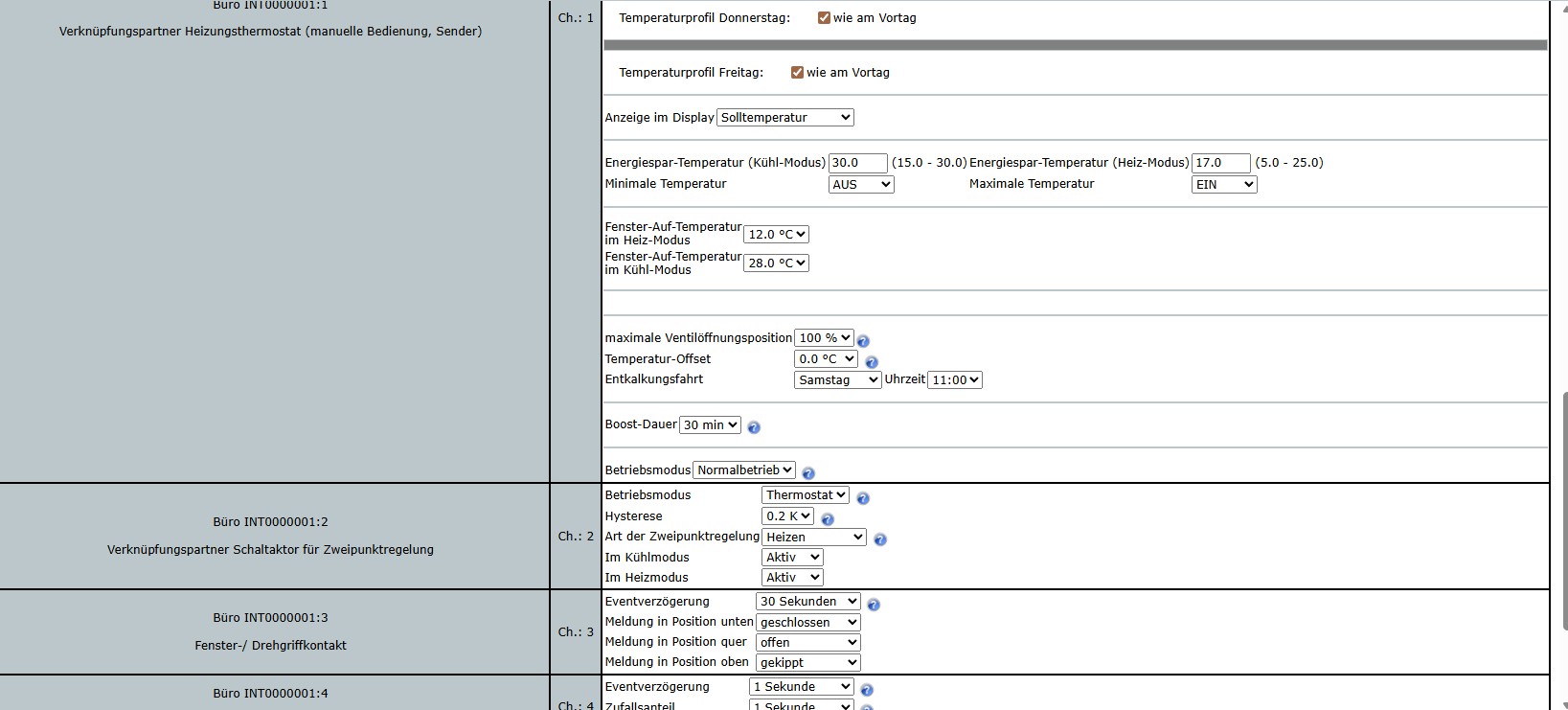Select the Meldung in Position quer dropdown
This screenshot has height=710, width=1568.
[x=807, y=643]
